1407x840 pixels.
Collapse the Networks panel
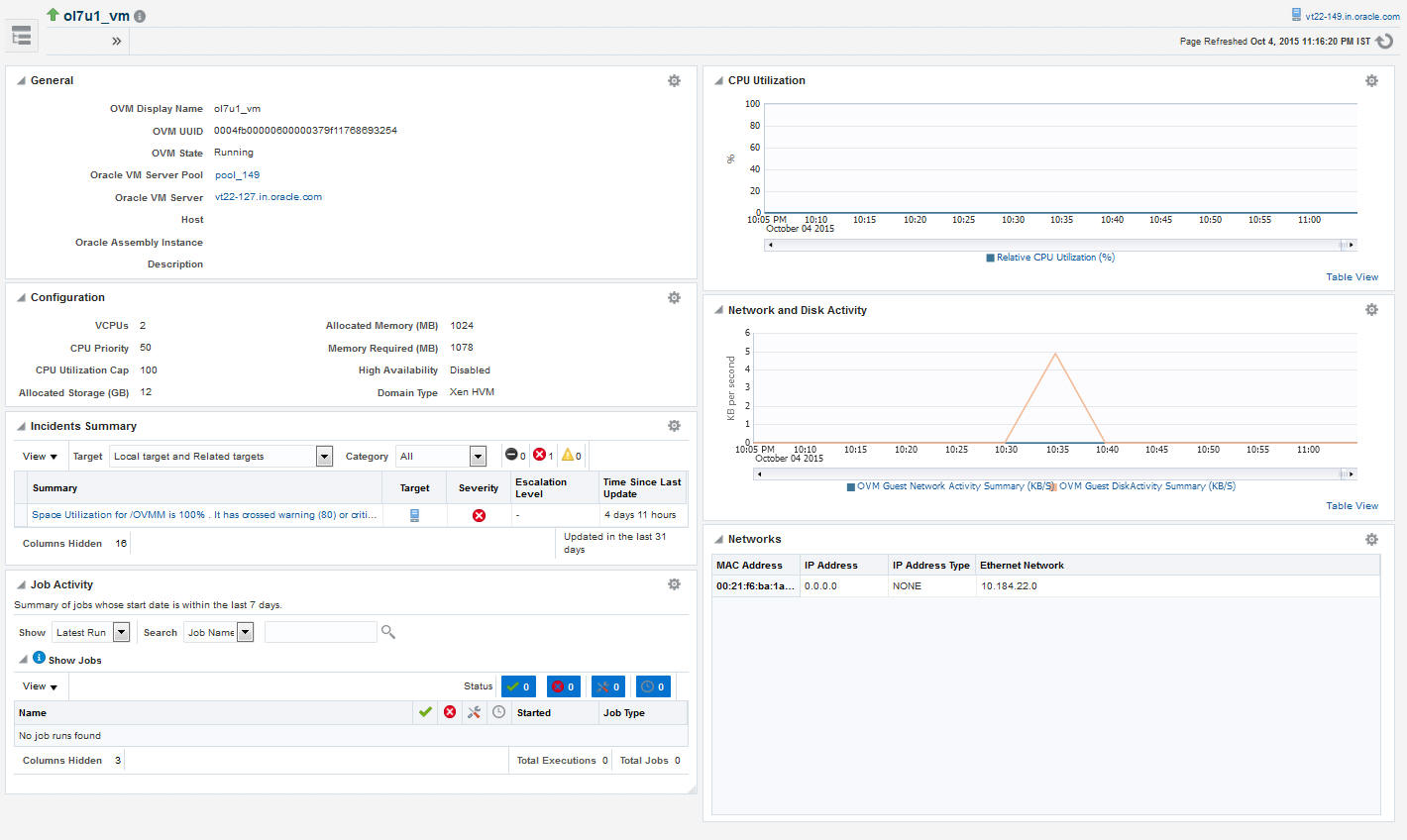click(719, 540)
